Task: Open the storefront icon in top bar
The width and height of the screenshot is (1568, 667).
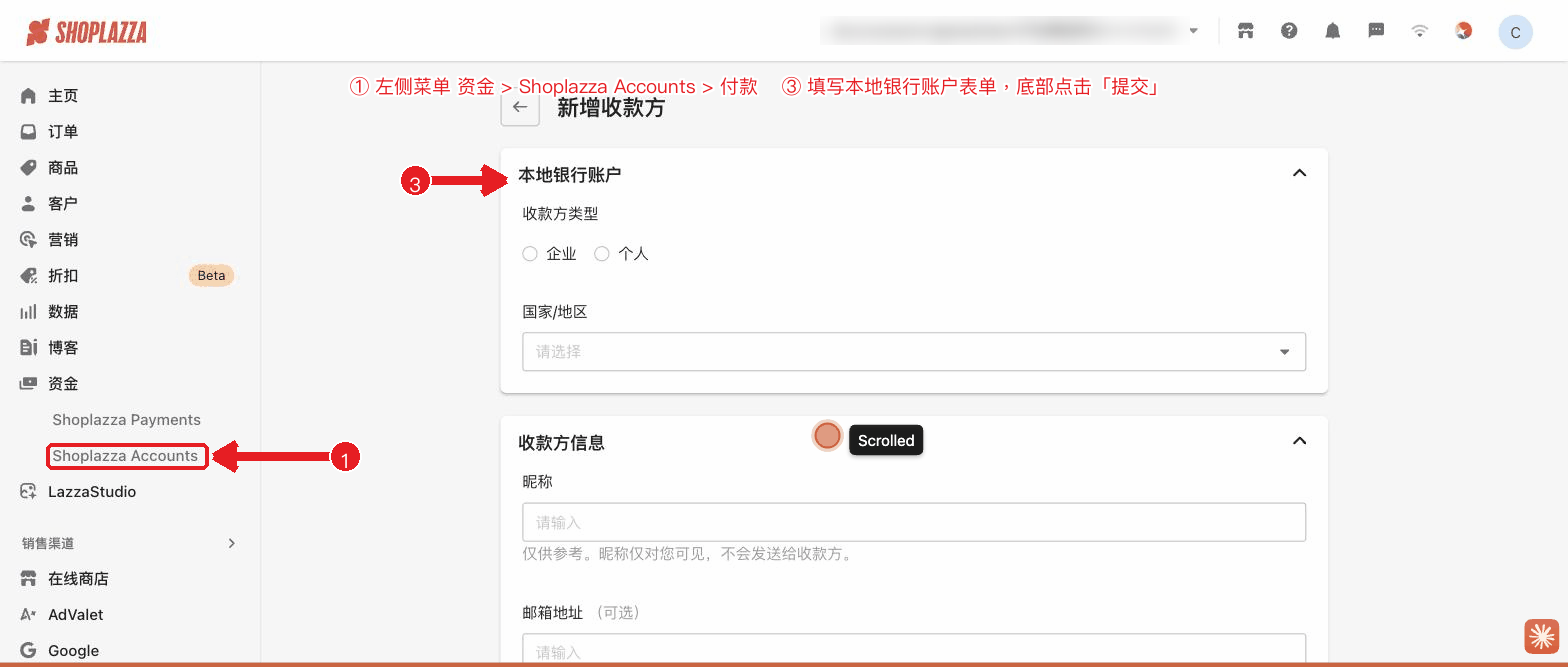Action: [1245, 31]
